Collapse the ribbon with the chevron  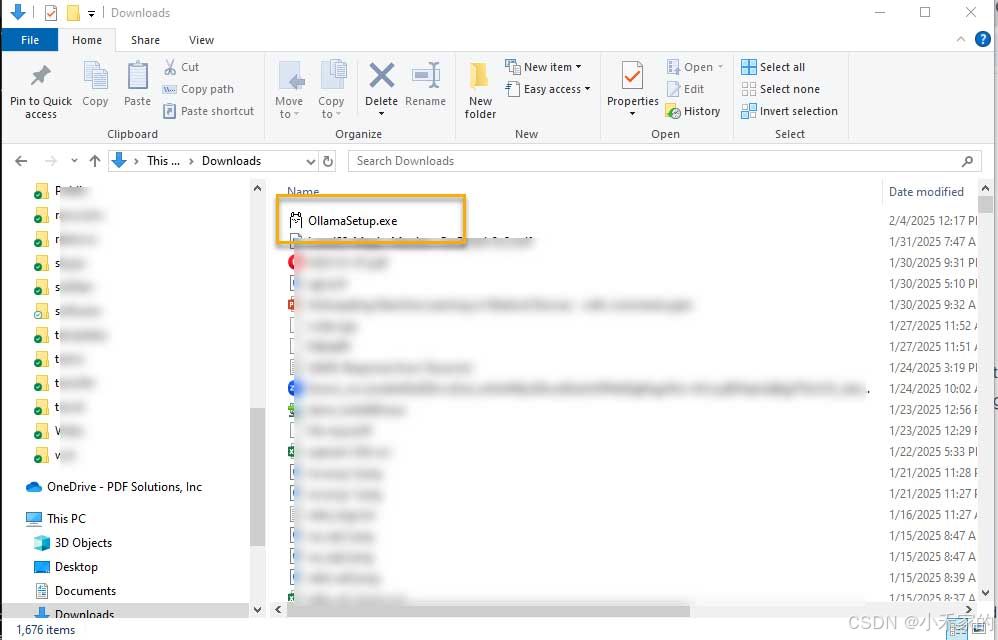[x=960, y=39]
